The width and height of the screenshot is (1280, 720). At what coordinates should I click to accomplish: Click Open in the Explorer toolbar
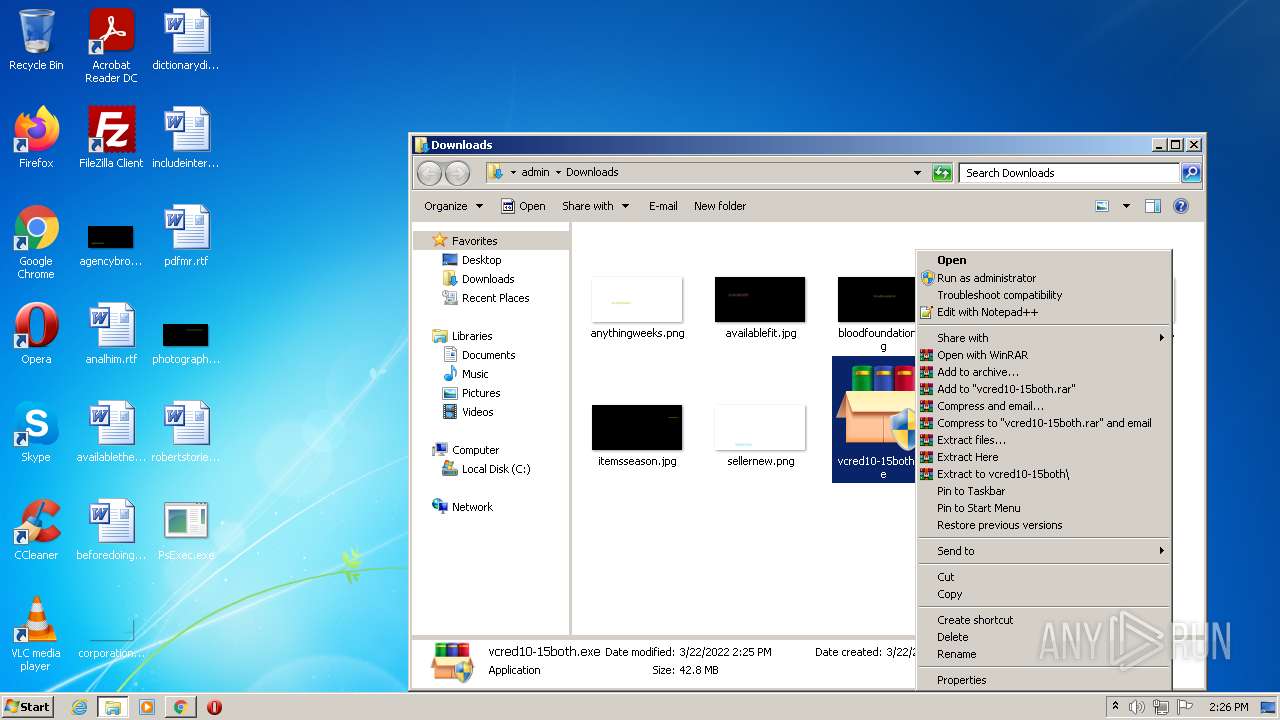tap(523, 206)
